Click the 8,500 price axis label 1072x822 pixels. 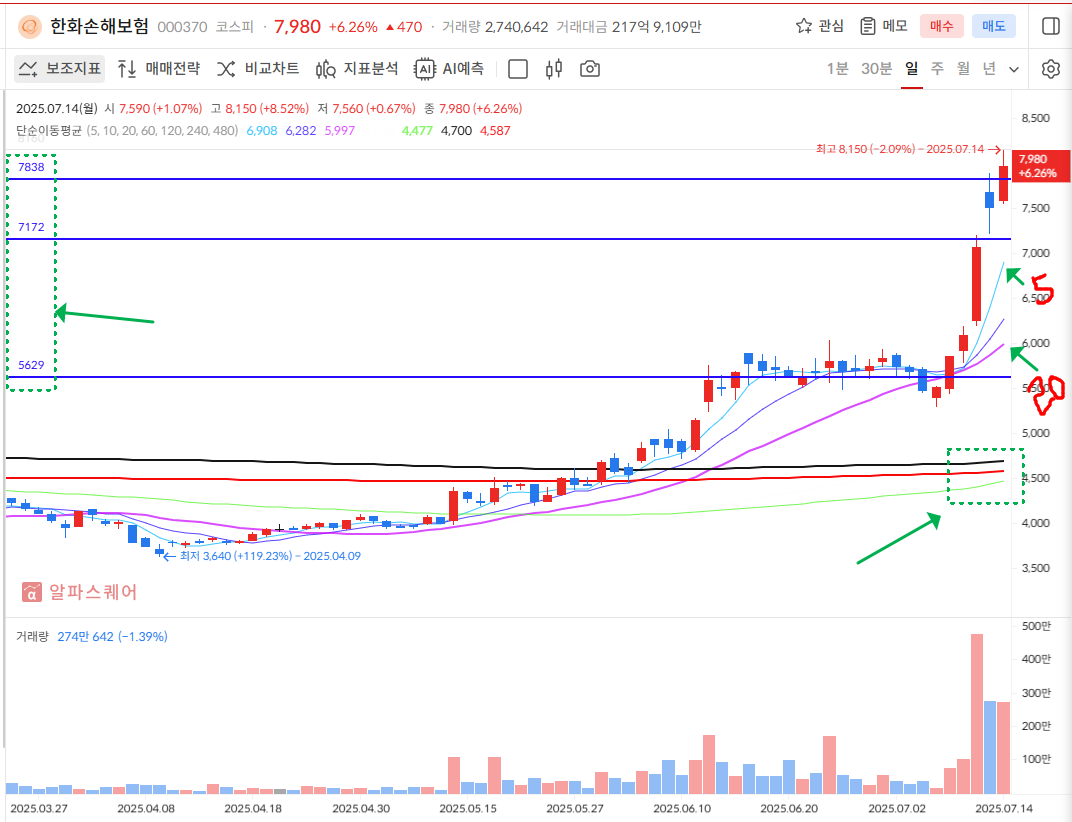(1036, 118)
